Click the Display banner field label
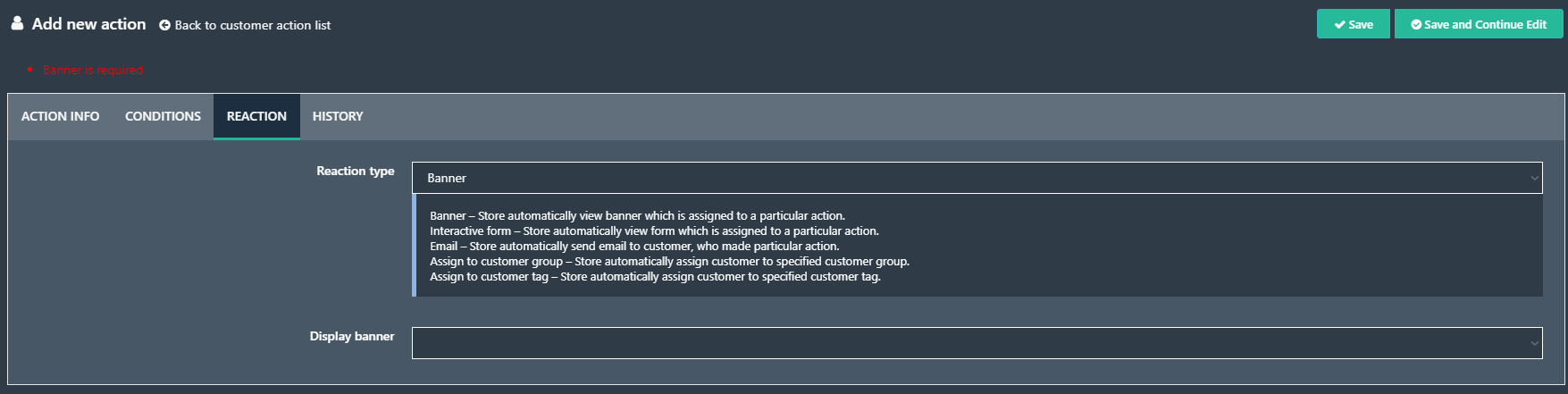 coord(352,336)
